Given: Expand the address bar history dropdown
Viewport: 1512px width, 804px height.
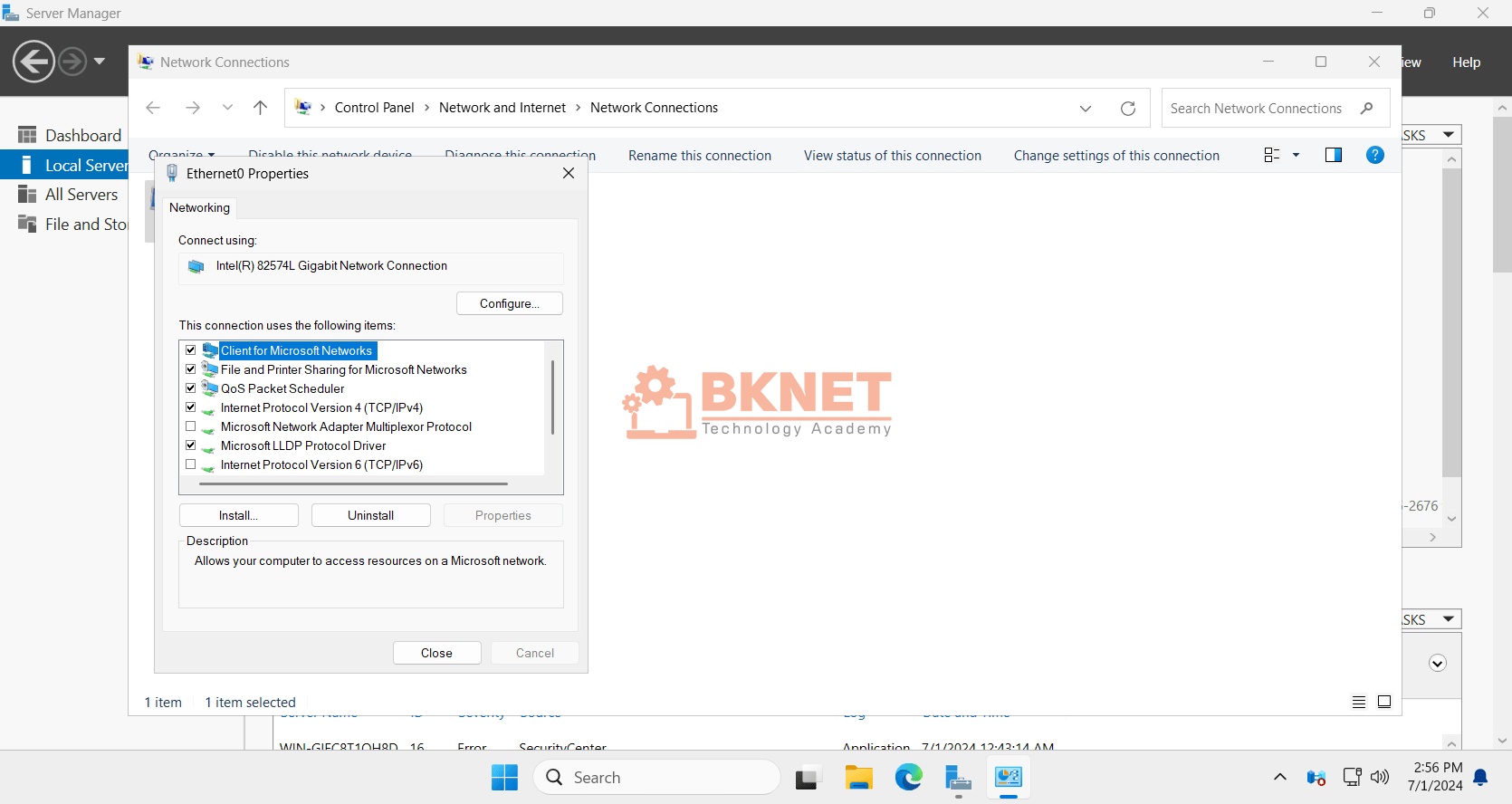Looking at the screenshot, I should coord(1086,108).
